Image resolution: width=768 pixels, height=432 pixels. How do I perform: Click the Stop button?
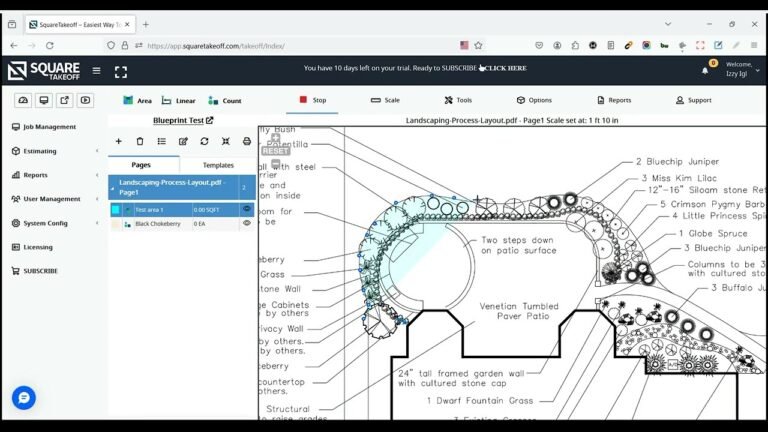pyautogui.click(x=312, y=100)
